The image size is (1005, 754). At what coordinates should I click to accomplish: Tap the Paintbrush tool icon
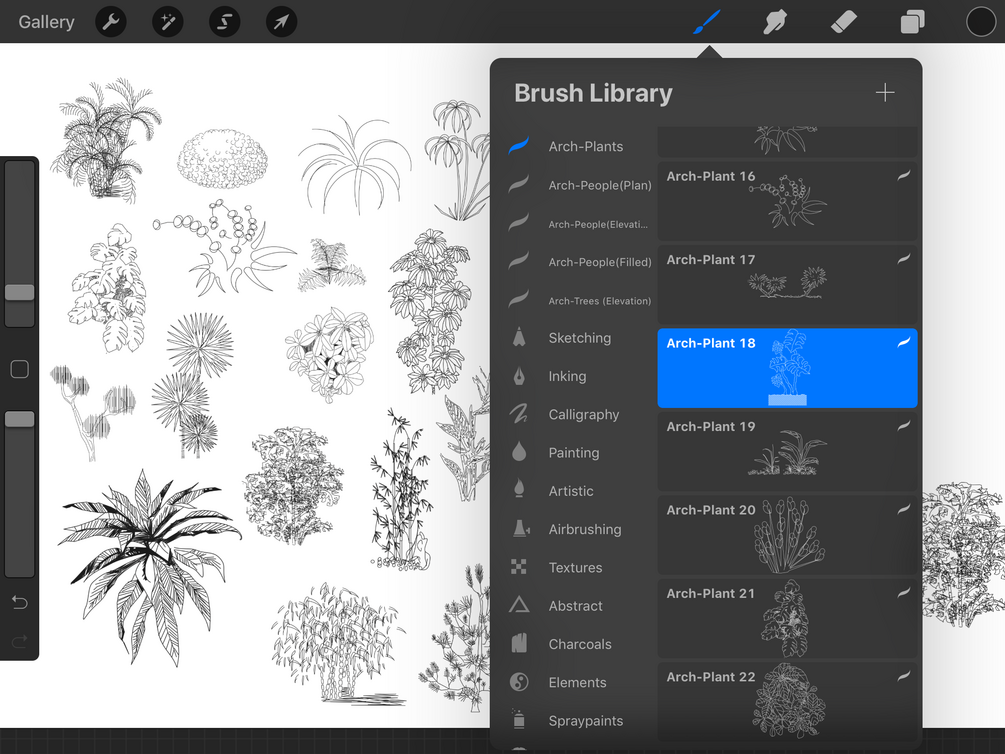point(706,22)
